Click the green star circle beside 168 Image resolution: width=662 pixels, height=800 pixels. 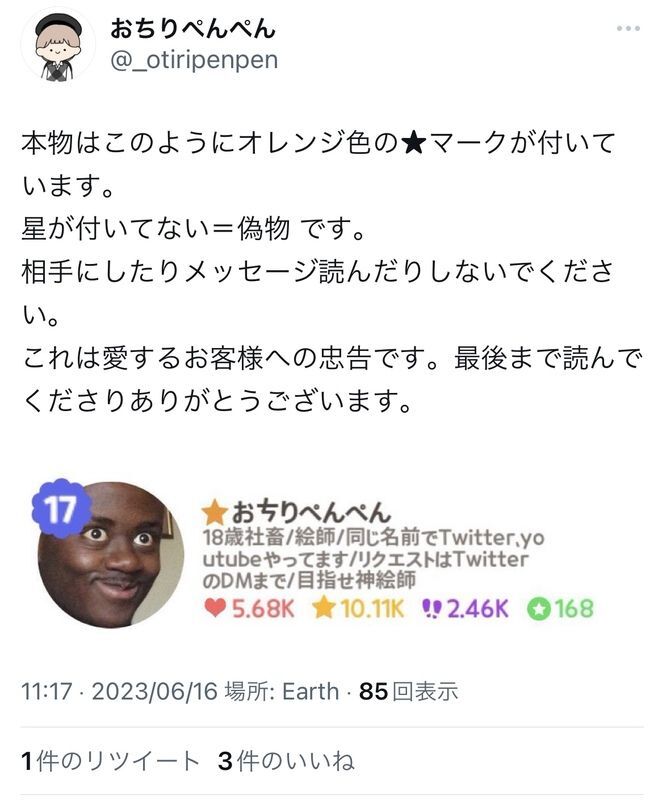coord(539,608)
